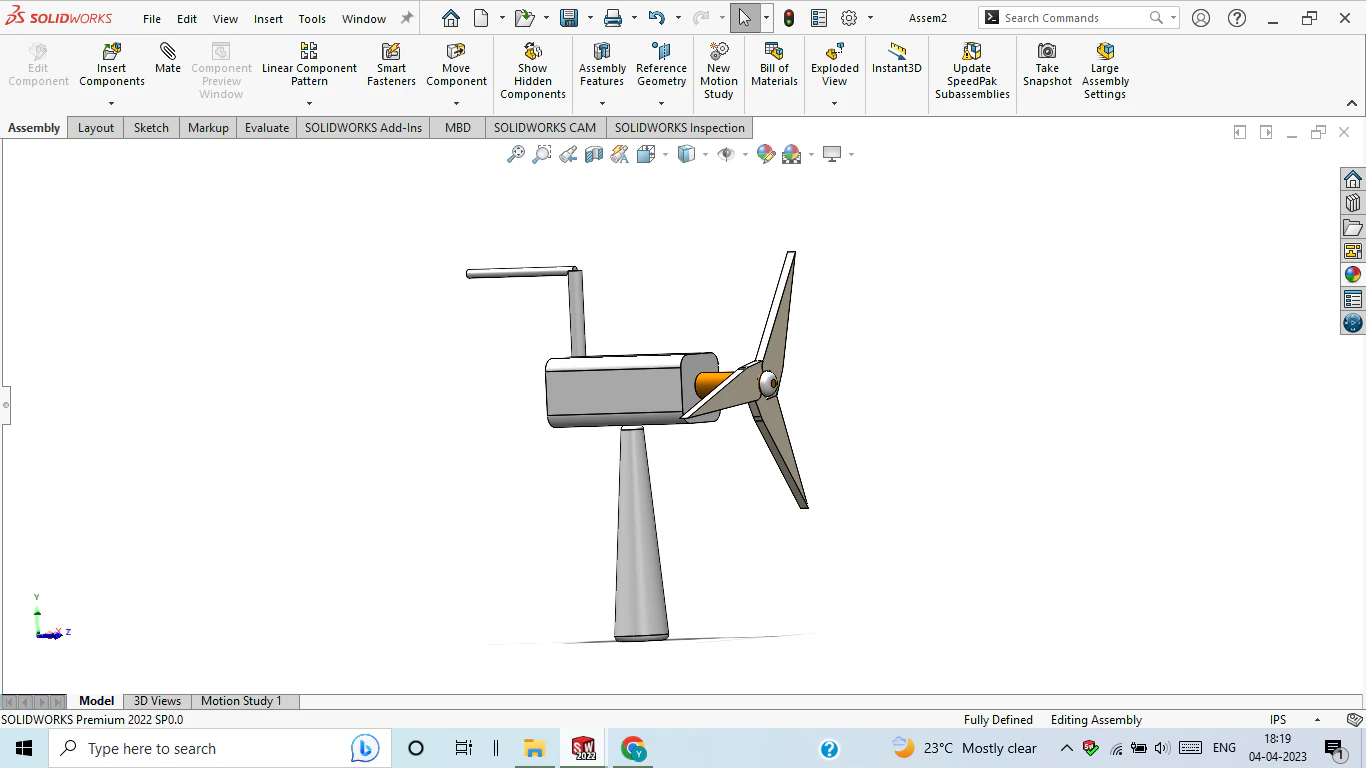
Task: Open Design Library in task pane
Action: (x=1353, y=203)
